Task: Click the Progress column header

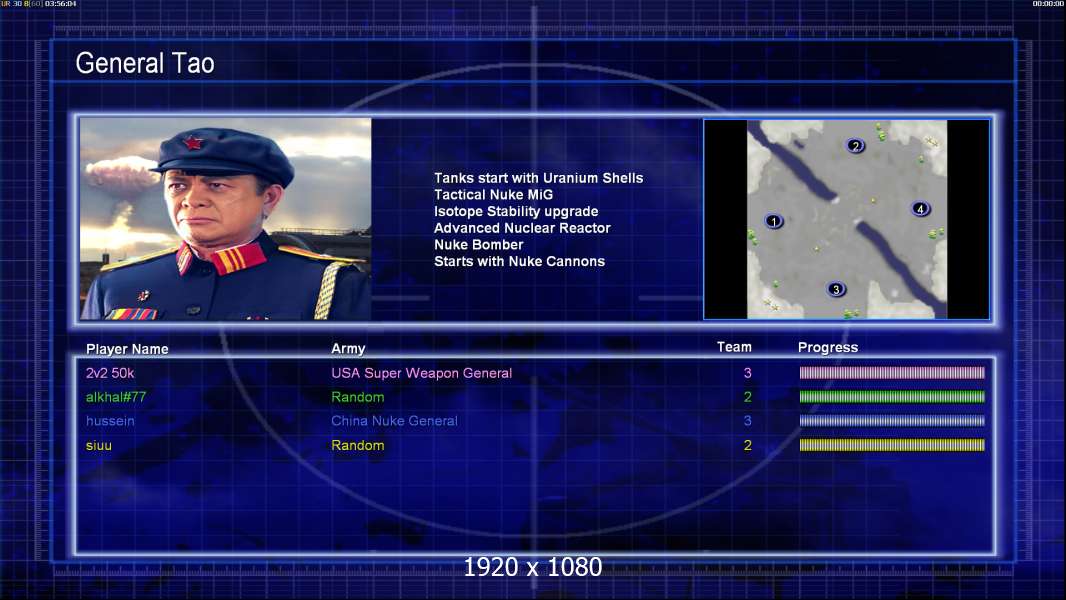Action: tap(827, 347)
